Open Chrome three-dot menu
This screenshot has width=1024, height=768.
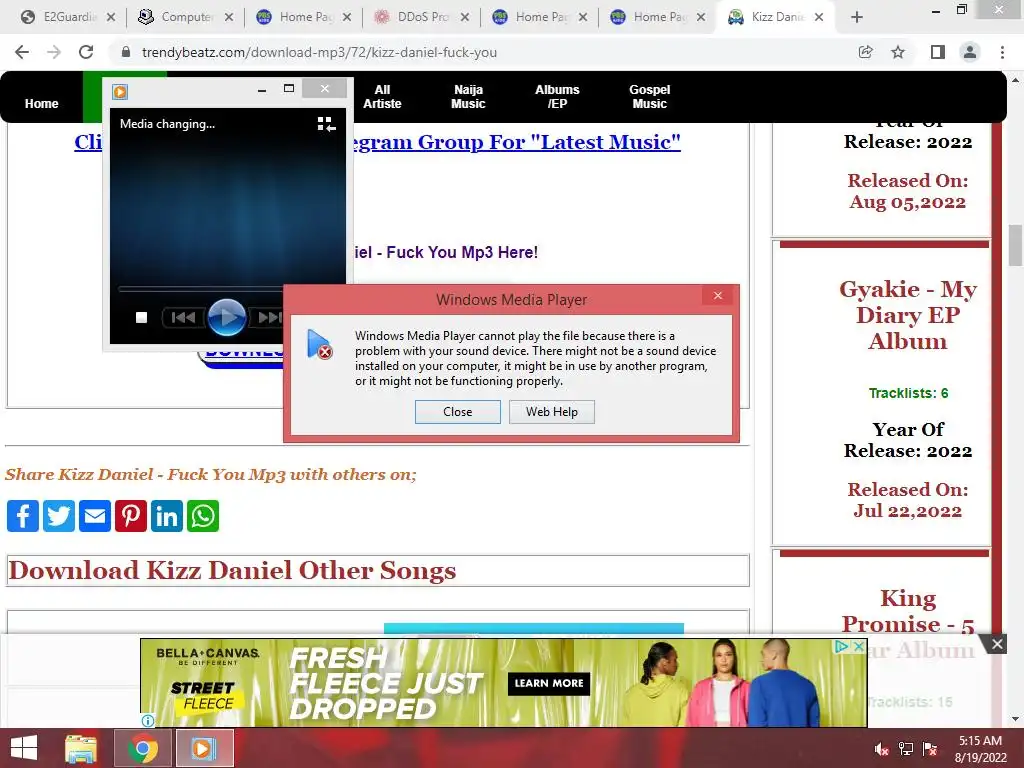pos(1002,52)
